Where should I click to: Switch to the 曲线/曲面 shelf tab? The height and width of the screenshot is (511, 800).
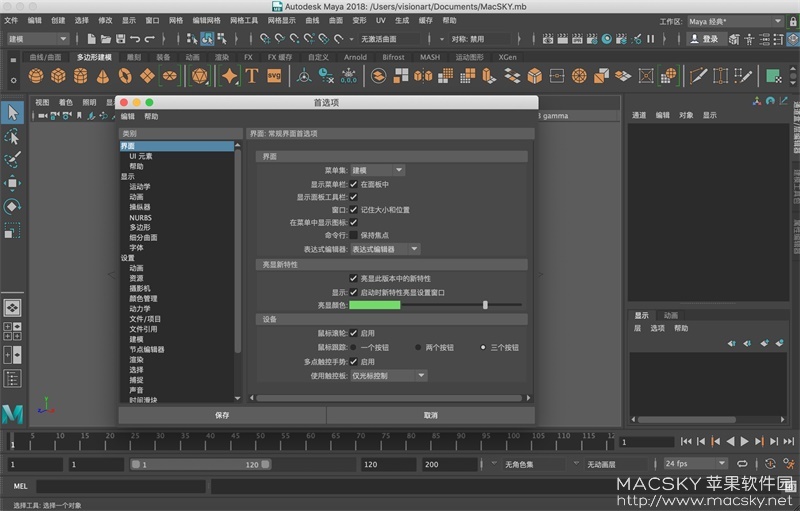[x=45, y=57]
